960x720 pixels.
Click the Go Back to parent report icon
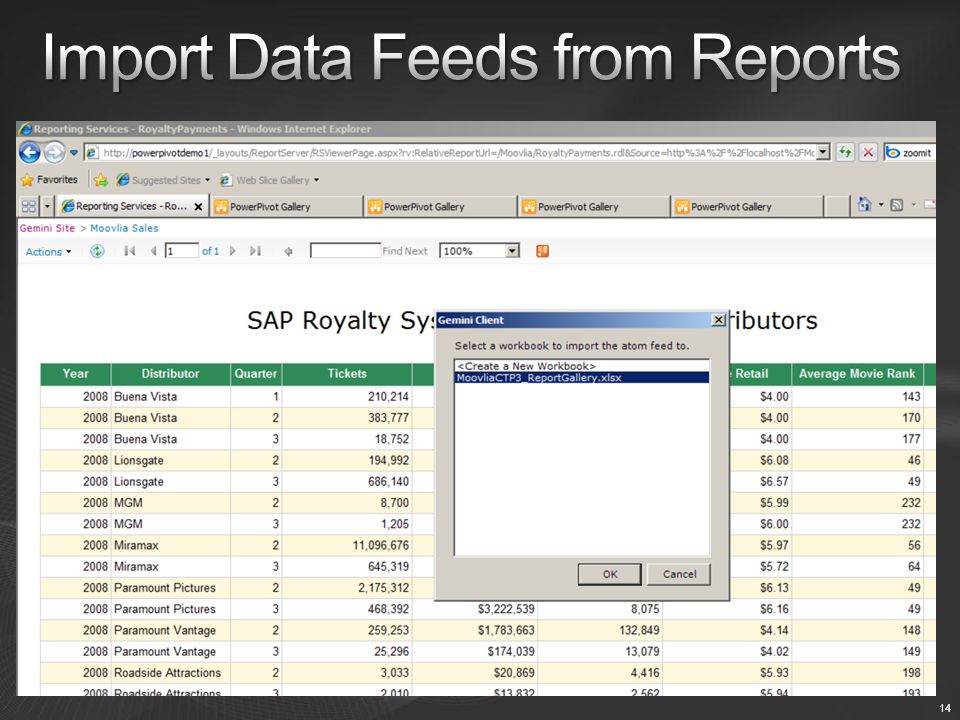[x=288, y=251]
